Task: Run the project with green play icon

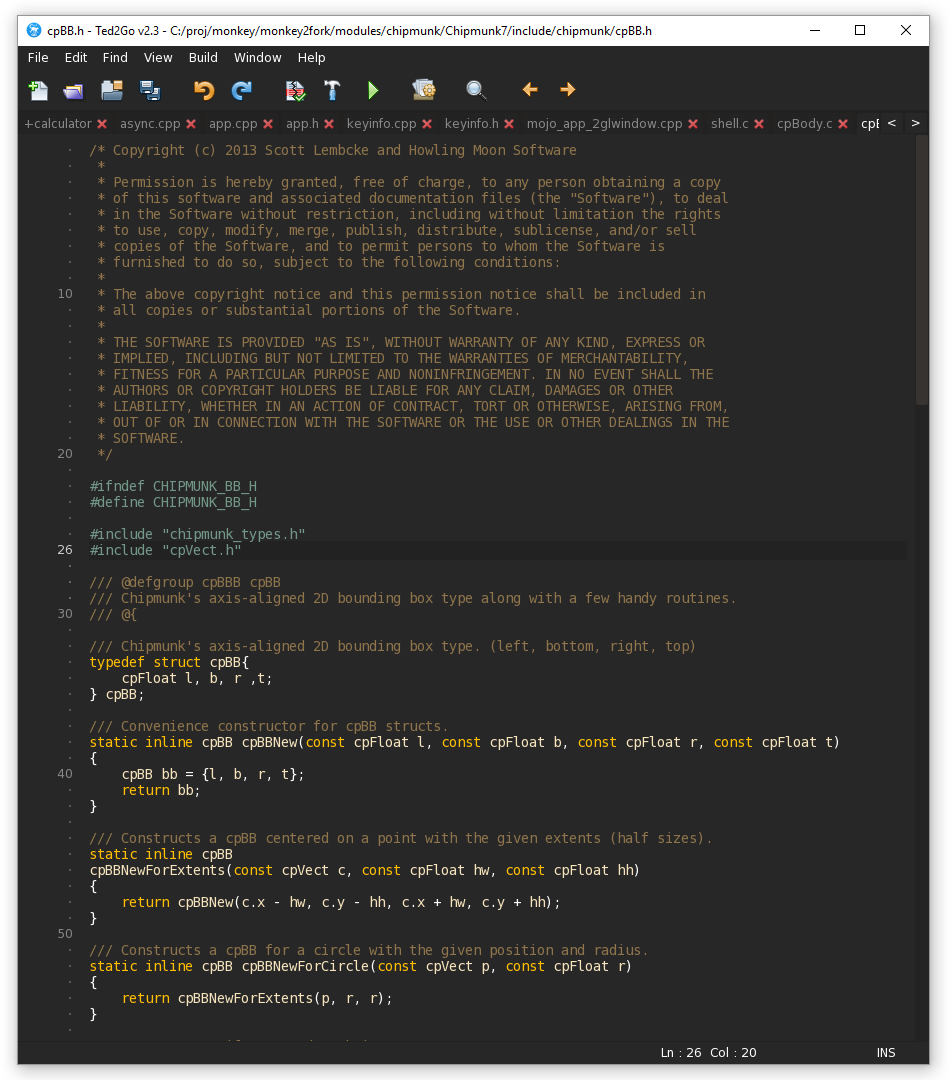Action: click(x=373, y=91)
